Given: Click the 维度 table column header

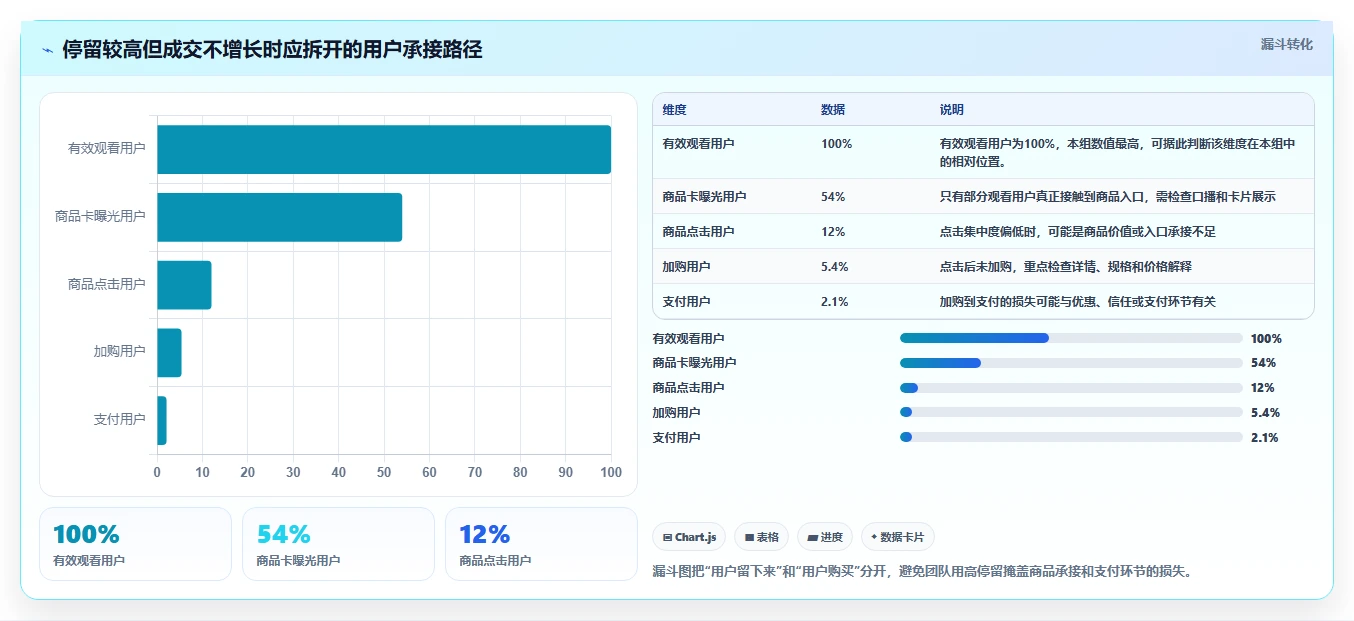Looking at the screenshot, I should (675, 110).
